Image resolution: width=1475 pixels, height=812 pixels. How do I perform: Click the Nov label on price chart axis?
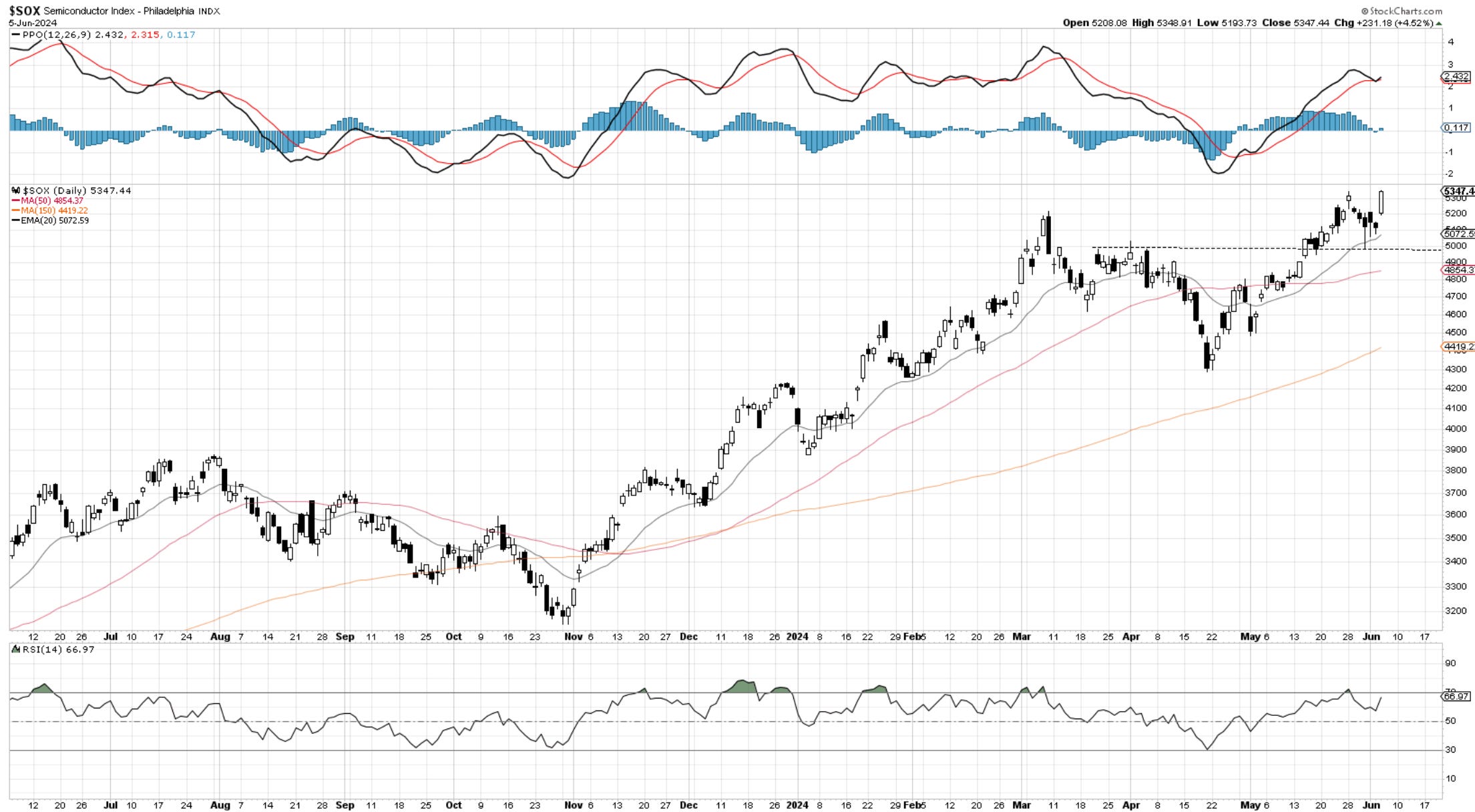click(x=573, y=637)
